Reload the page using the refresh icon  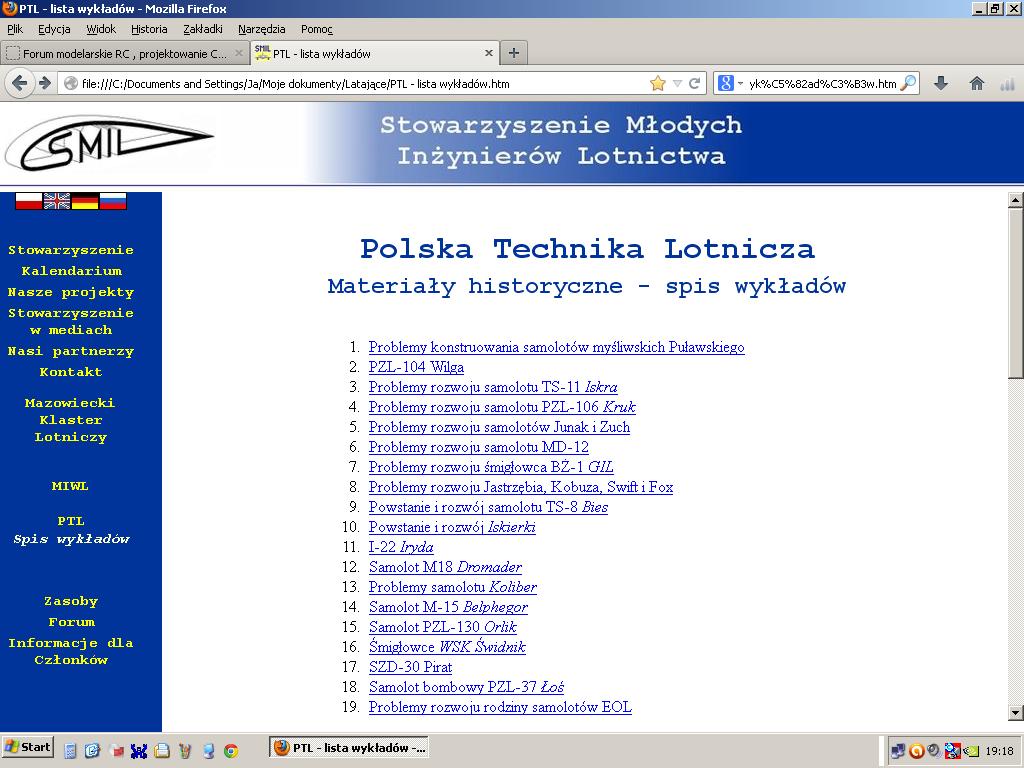pyautogui.click(x=695, y=84)
